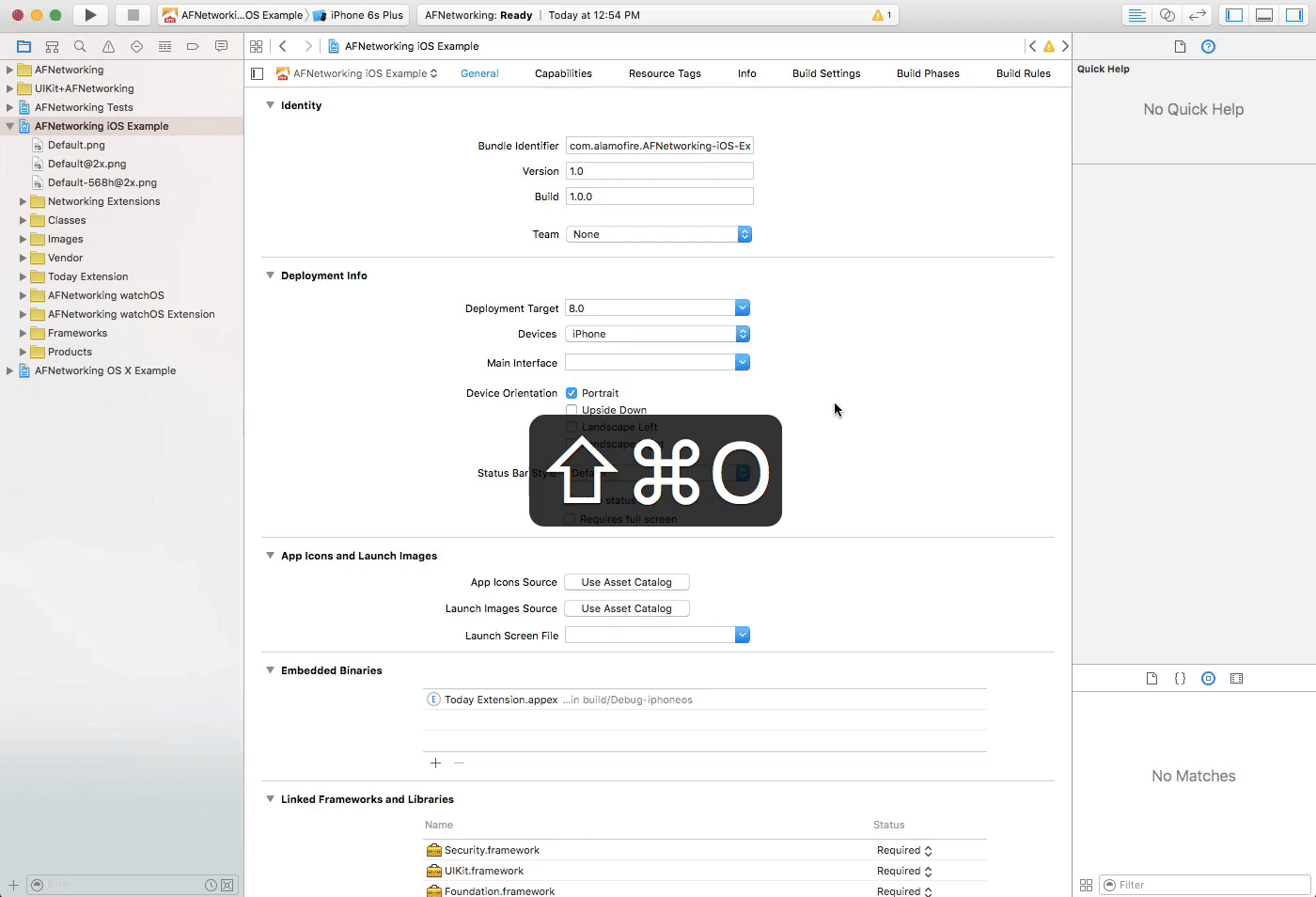Screen dimensions: 1316x897
Task: Expand the Networking Extensions folder
Action: coord(23,201)
